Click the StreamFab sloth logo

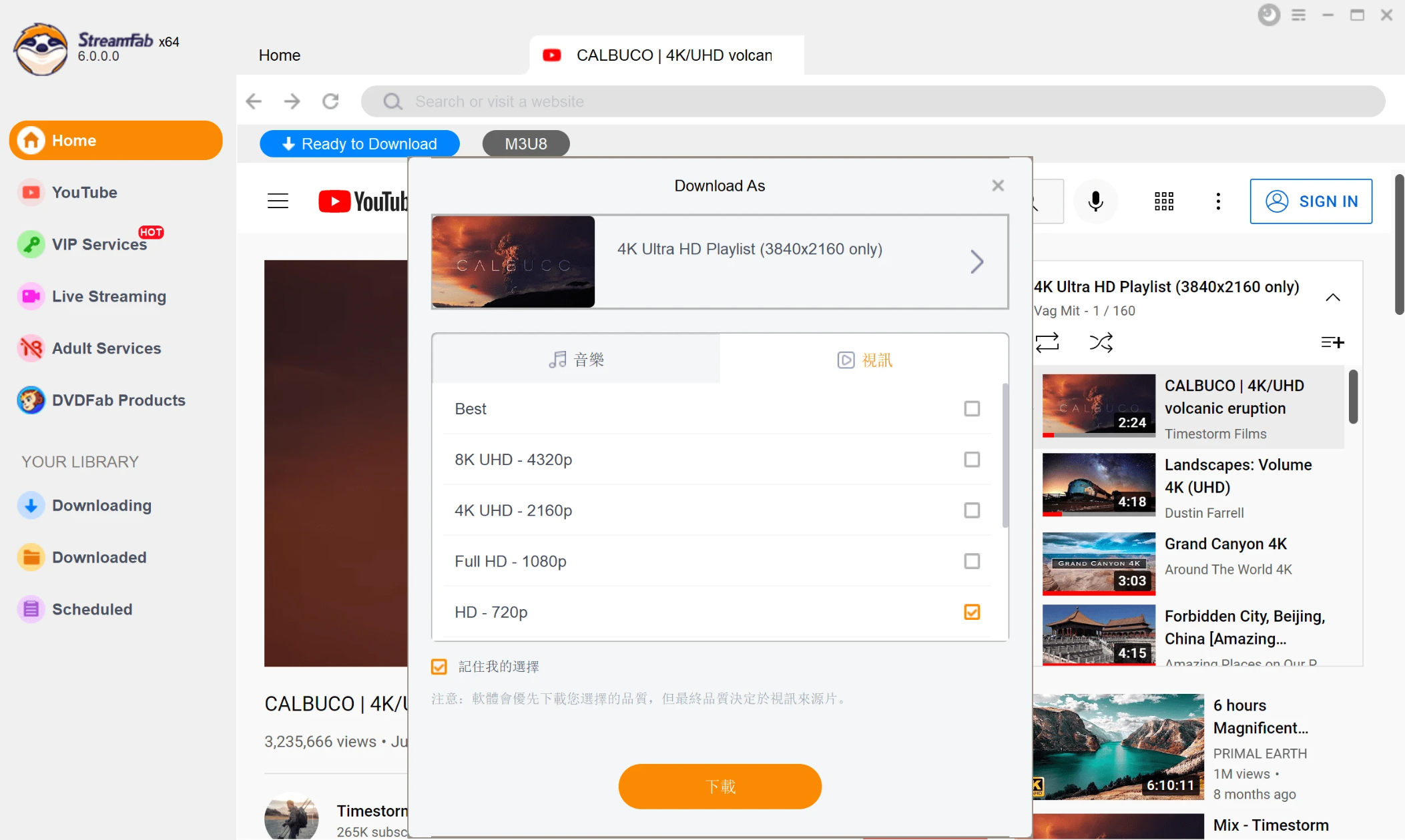coord(41,49)
